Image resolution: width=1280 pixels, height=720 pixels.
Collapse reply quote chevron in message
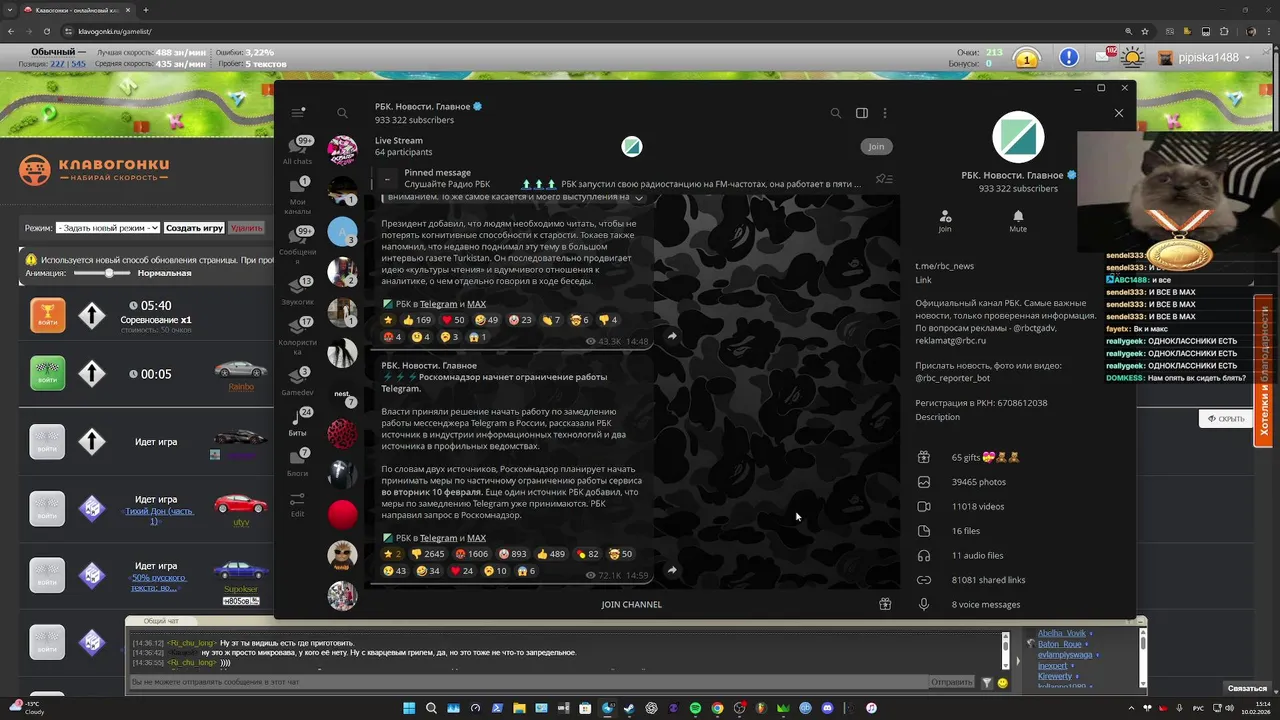click(x=640, y=198)
